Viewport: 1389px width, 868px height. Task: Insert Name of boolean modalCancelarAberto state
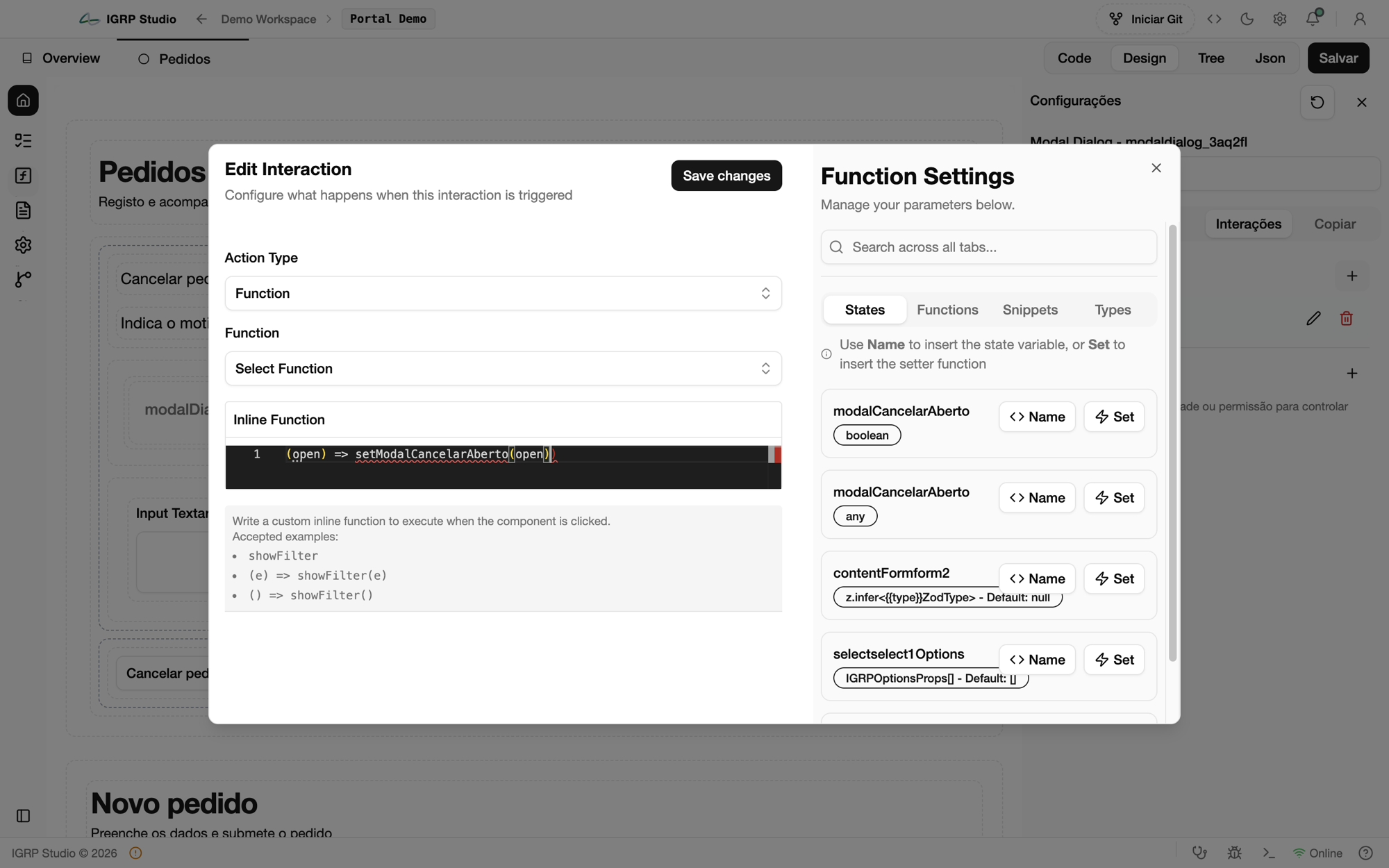point(1037,417)
